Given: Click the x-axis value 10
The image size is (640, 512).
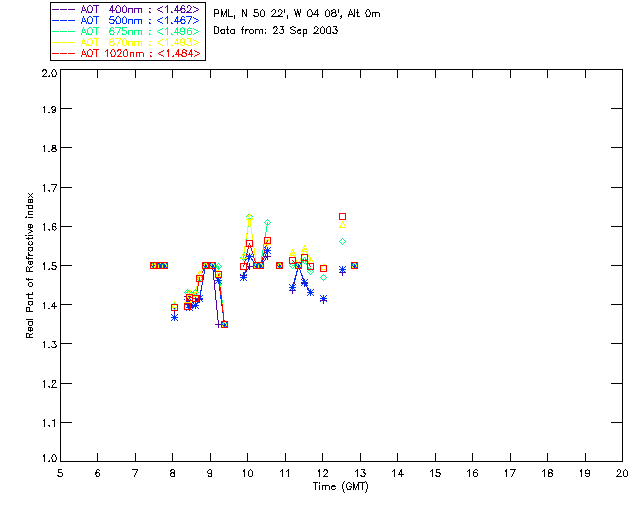Looking at the screenshot, I should [247, 473].
